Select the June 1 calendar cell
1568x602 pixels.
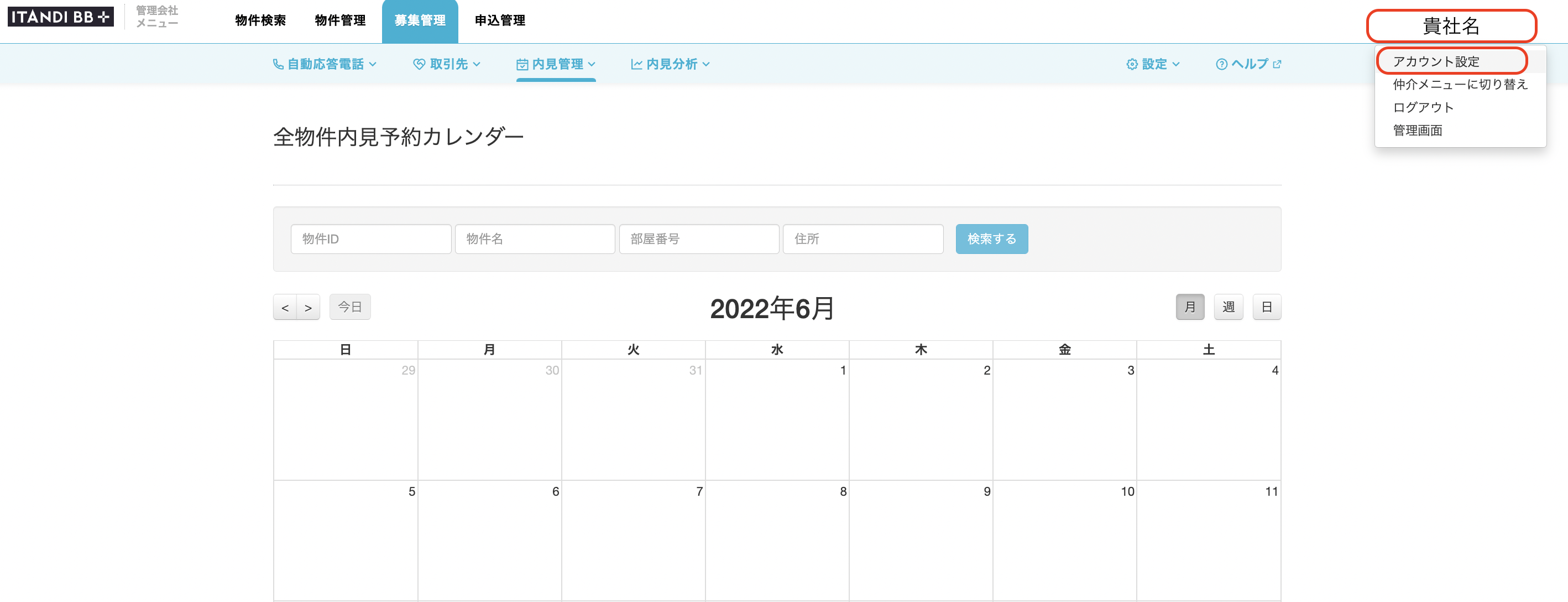pyautogui.click(x=777, y=419)
